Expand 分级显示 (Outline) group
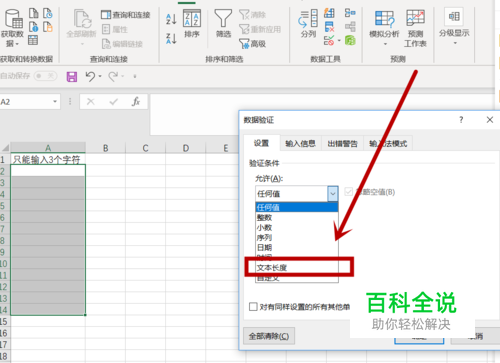Image resolution: width=500 pixels, height=363 pixels. point(454,27)
